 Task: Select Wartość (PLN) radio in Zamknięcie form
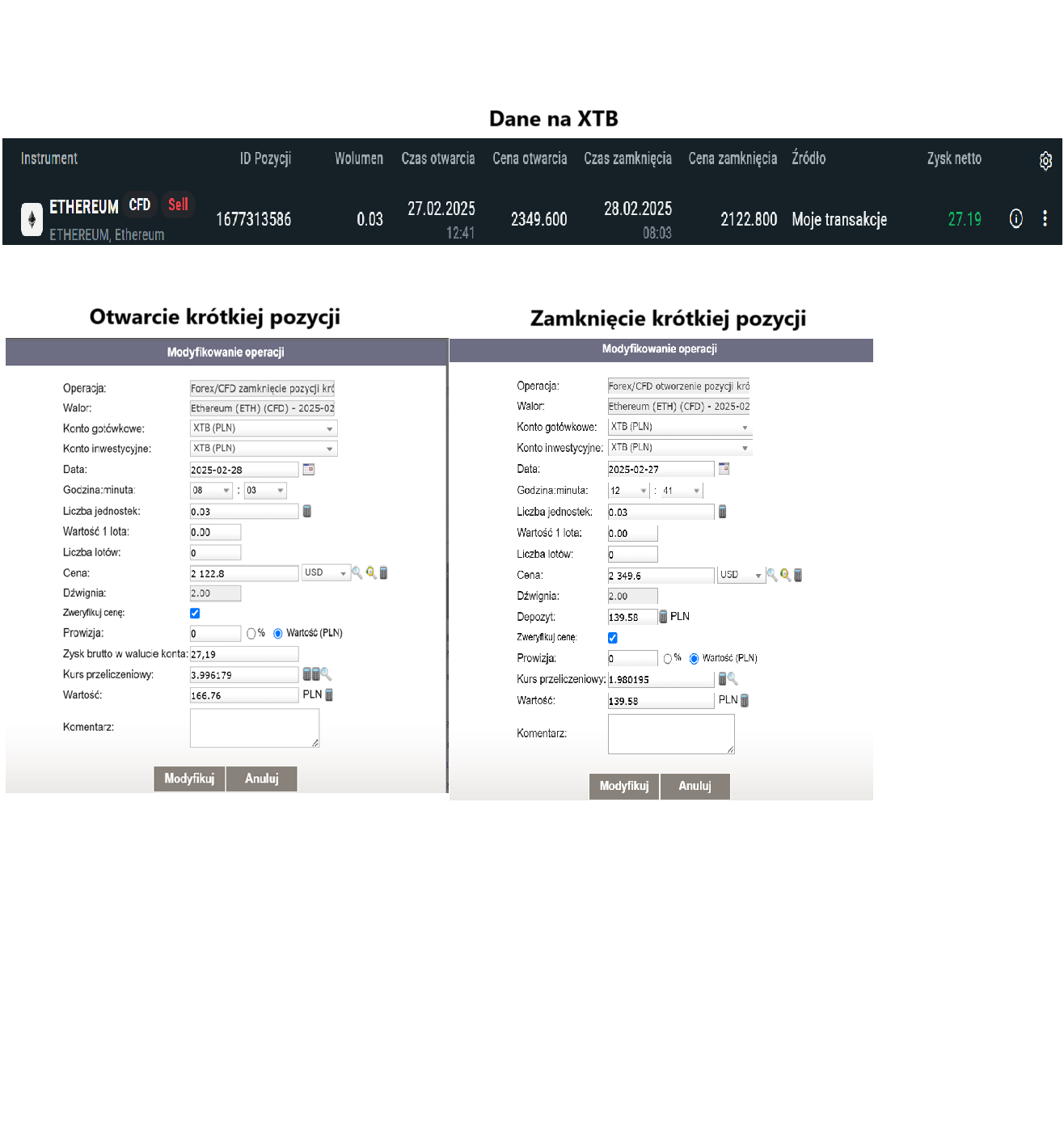point(694,658)
